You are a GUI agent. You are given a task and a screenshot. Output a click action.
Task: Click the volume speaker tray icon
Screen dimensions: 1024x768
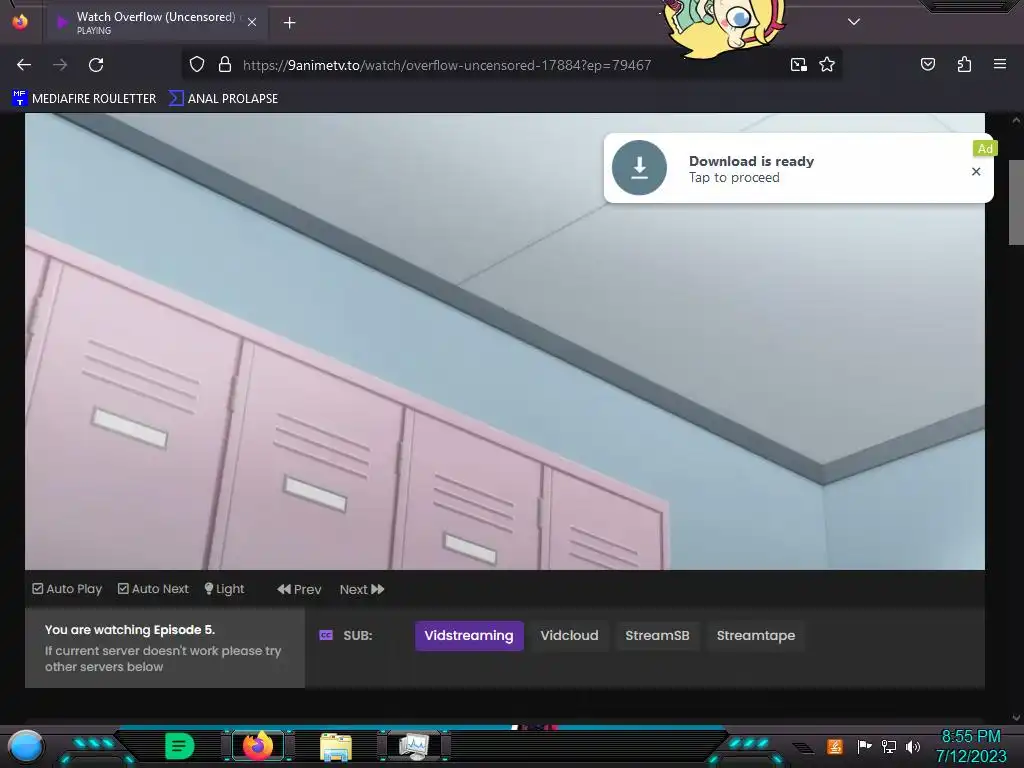tap(913, 746)
